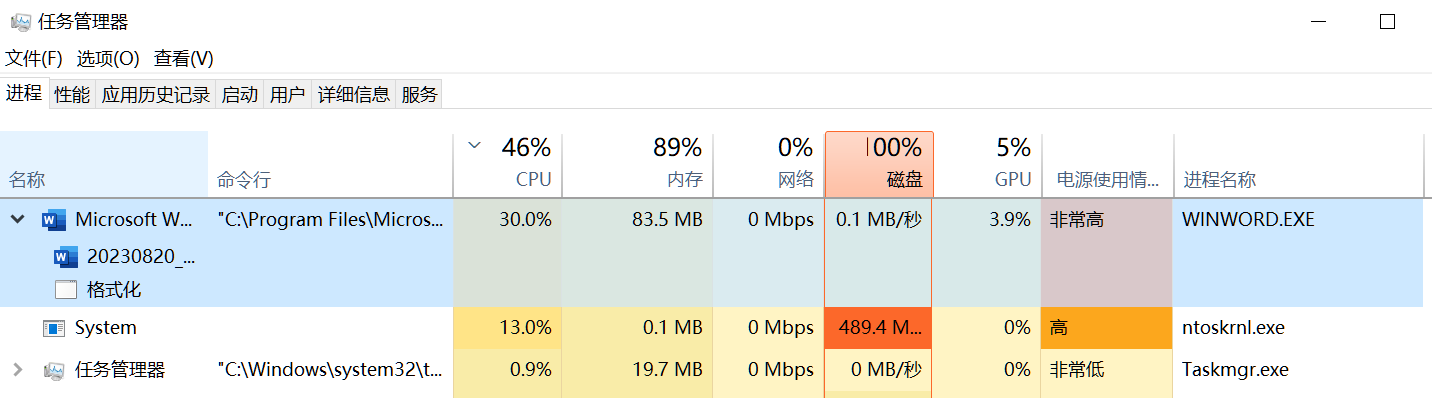The image size is (1432, 398).
Task: Expand the 任务管理器 process group
Action: 17,370
